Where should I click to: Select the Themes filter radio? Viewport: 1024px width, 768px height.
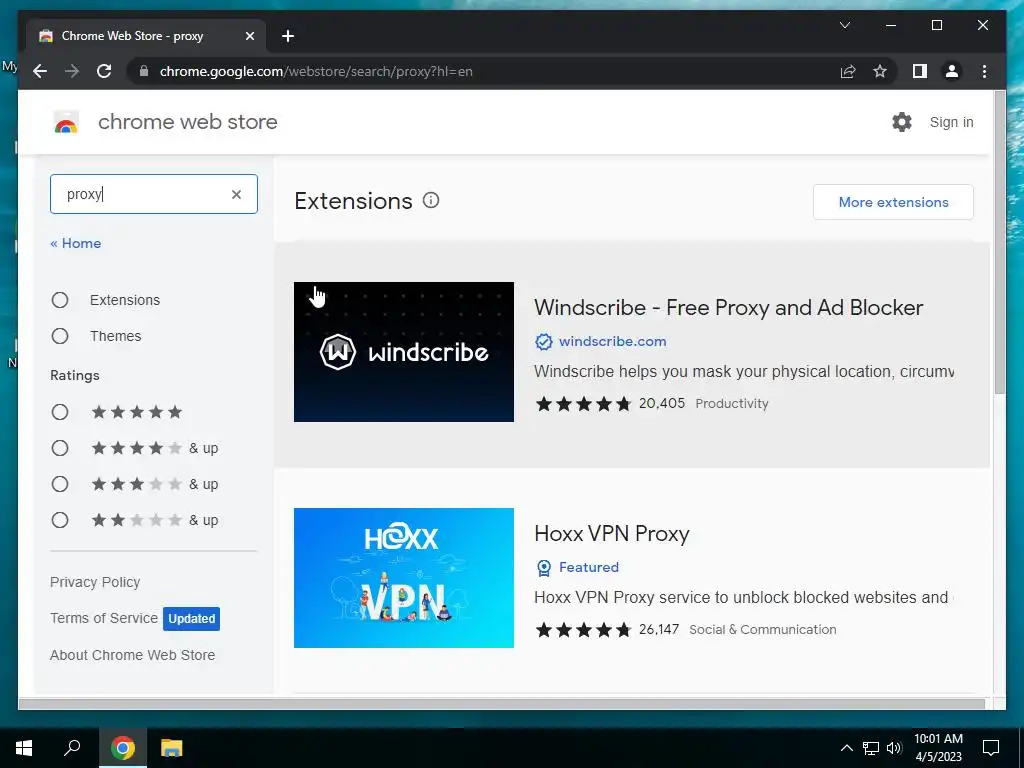60,336
